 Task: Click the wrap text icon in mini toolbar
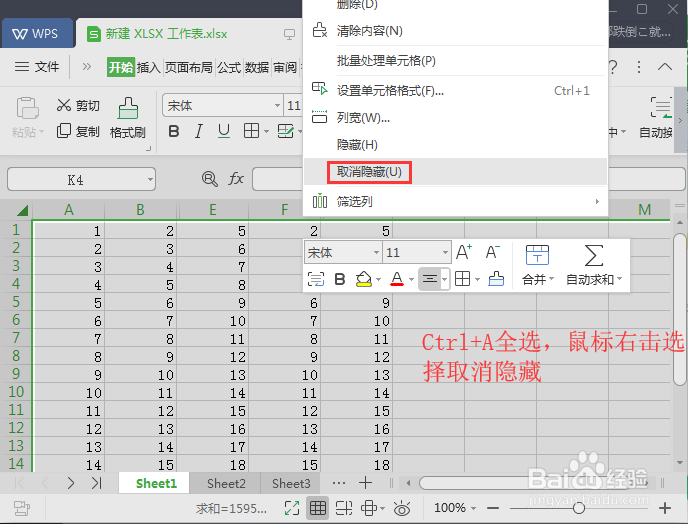point(316,279)
